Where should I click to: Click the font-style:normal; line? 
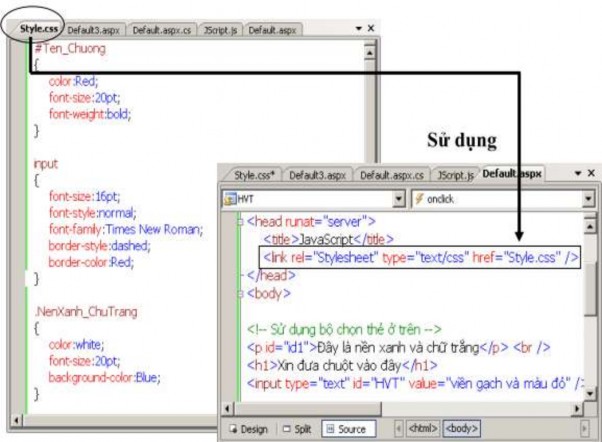(92, 213)
